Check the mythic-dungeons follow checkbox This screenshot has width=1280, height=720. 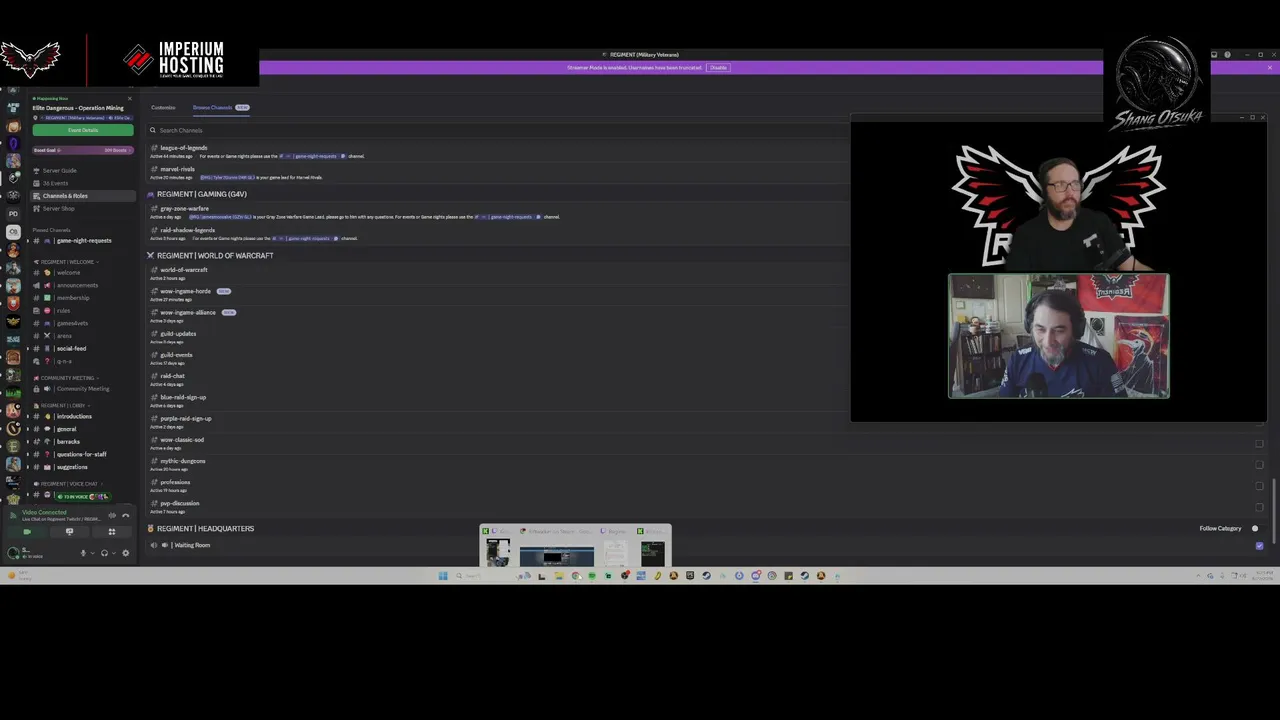[1259, 465]
